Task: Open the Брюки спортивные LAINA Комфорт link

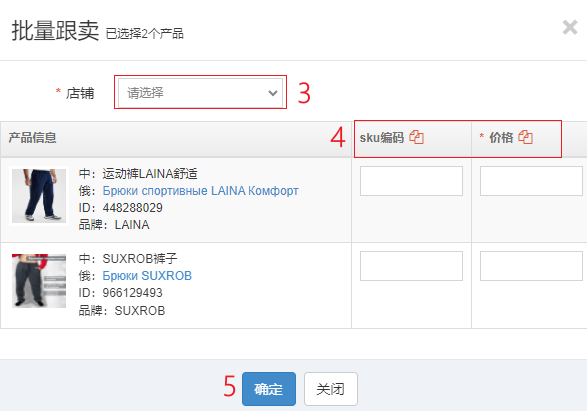Action: click(x=201, y=191)
